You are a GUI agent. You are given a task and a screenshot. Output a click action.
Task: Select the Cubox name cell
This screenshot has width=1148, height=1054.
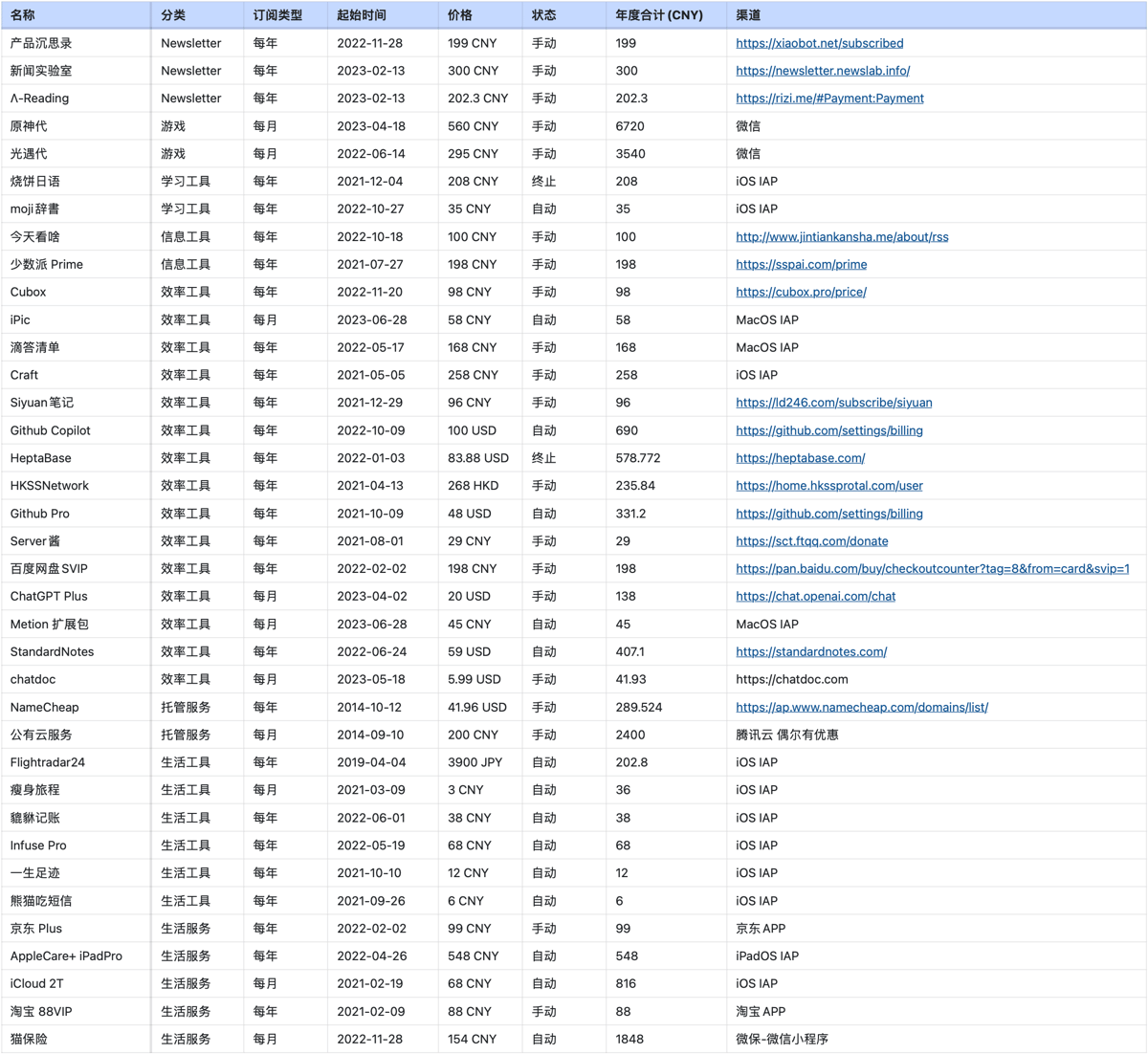76,293
